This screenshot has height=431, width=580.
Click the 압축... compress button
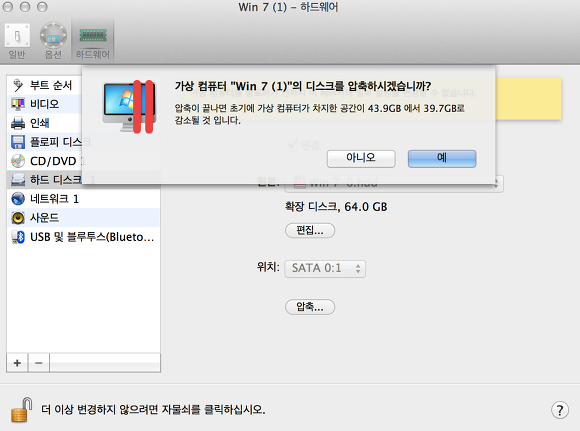point(310,307)
